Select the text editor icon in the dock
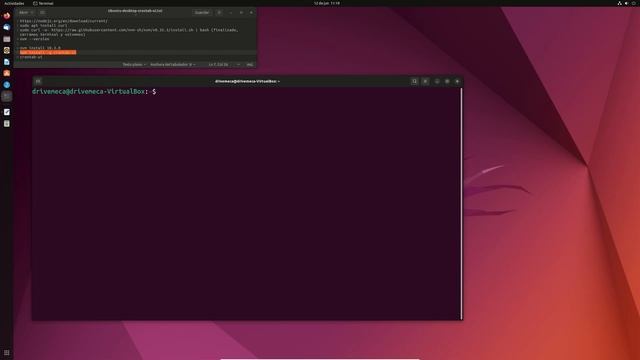Screen dimensions: 640x360 pyautogui.click(x=7, y=112)
